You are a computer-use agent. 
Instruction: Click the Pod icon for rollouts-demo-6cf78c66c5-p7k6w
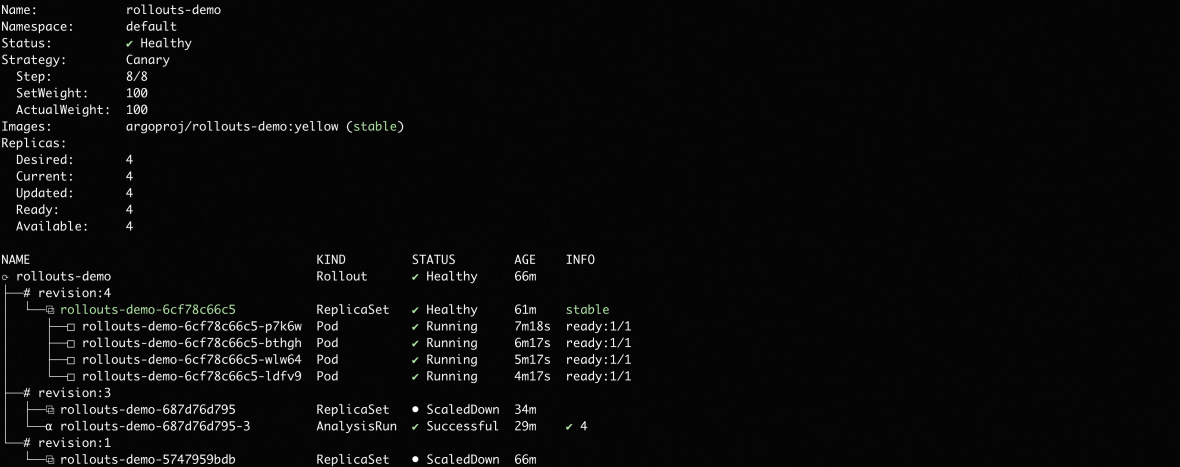pyautogui.click(x=71, y=327)
